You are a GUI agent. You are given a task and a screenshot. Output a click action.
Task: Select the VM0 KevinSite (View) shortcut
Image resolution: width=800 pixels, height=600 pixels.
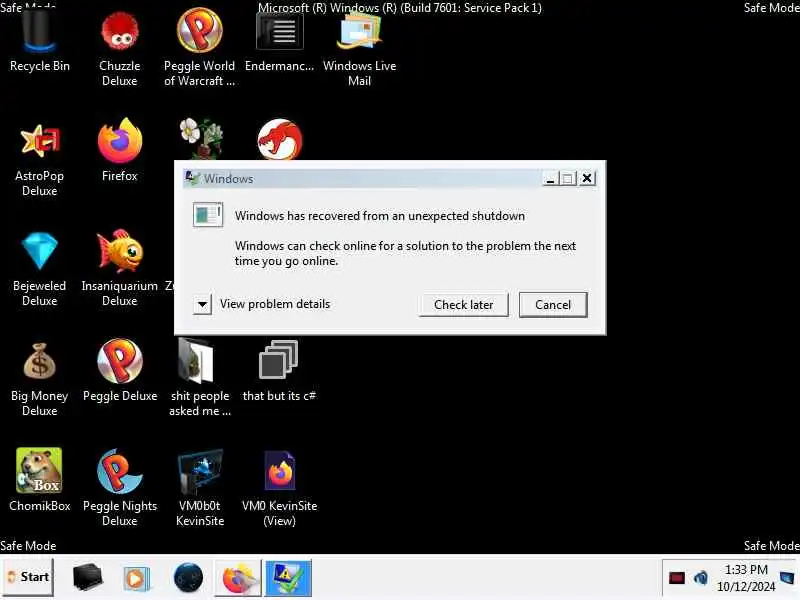[279, 488]
